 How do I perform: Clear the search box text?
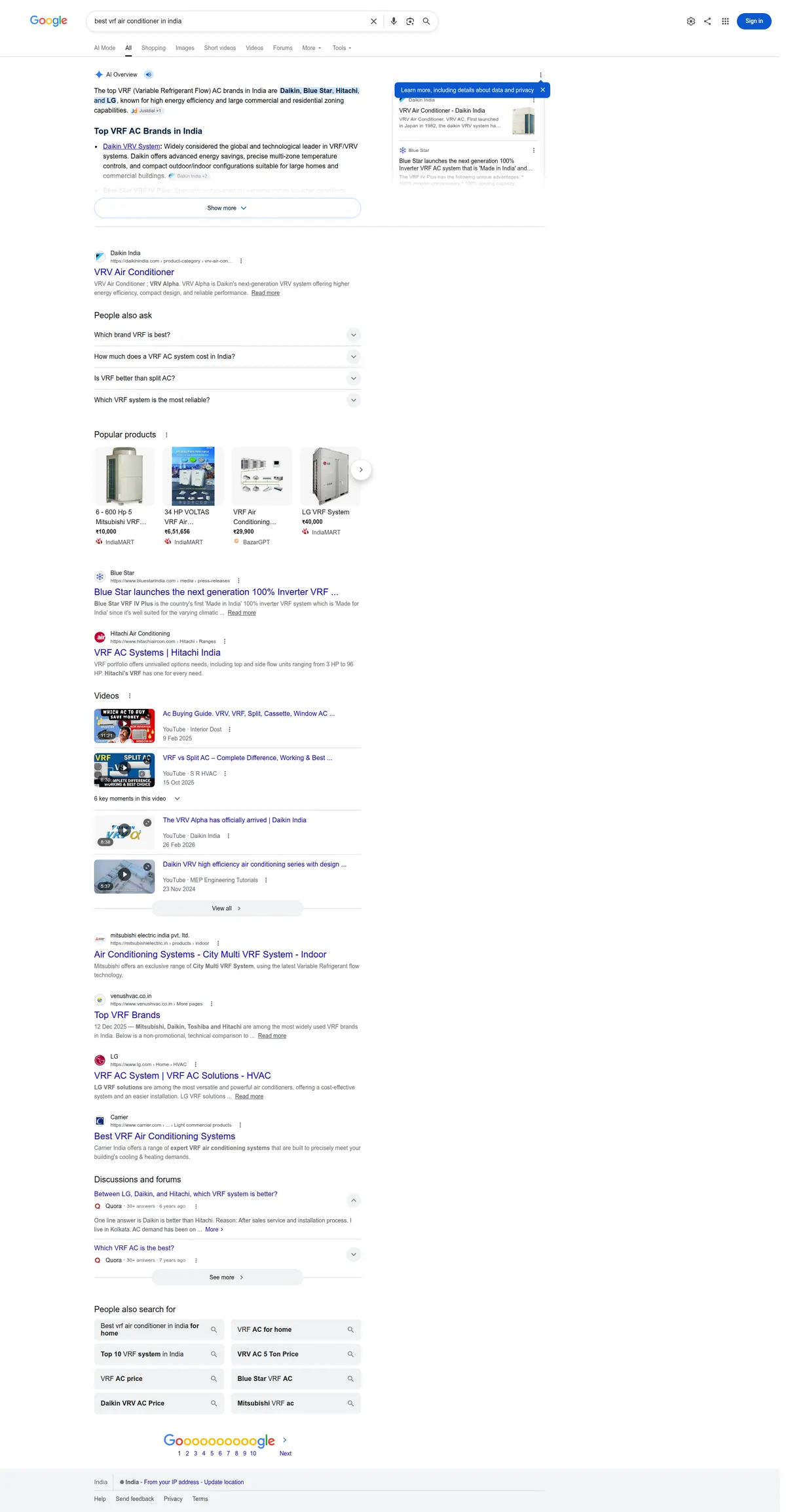[x=373, y=21]
